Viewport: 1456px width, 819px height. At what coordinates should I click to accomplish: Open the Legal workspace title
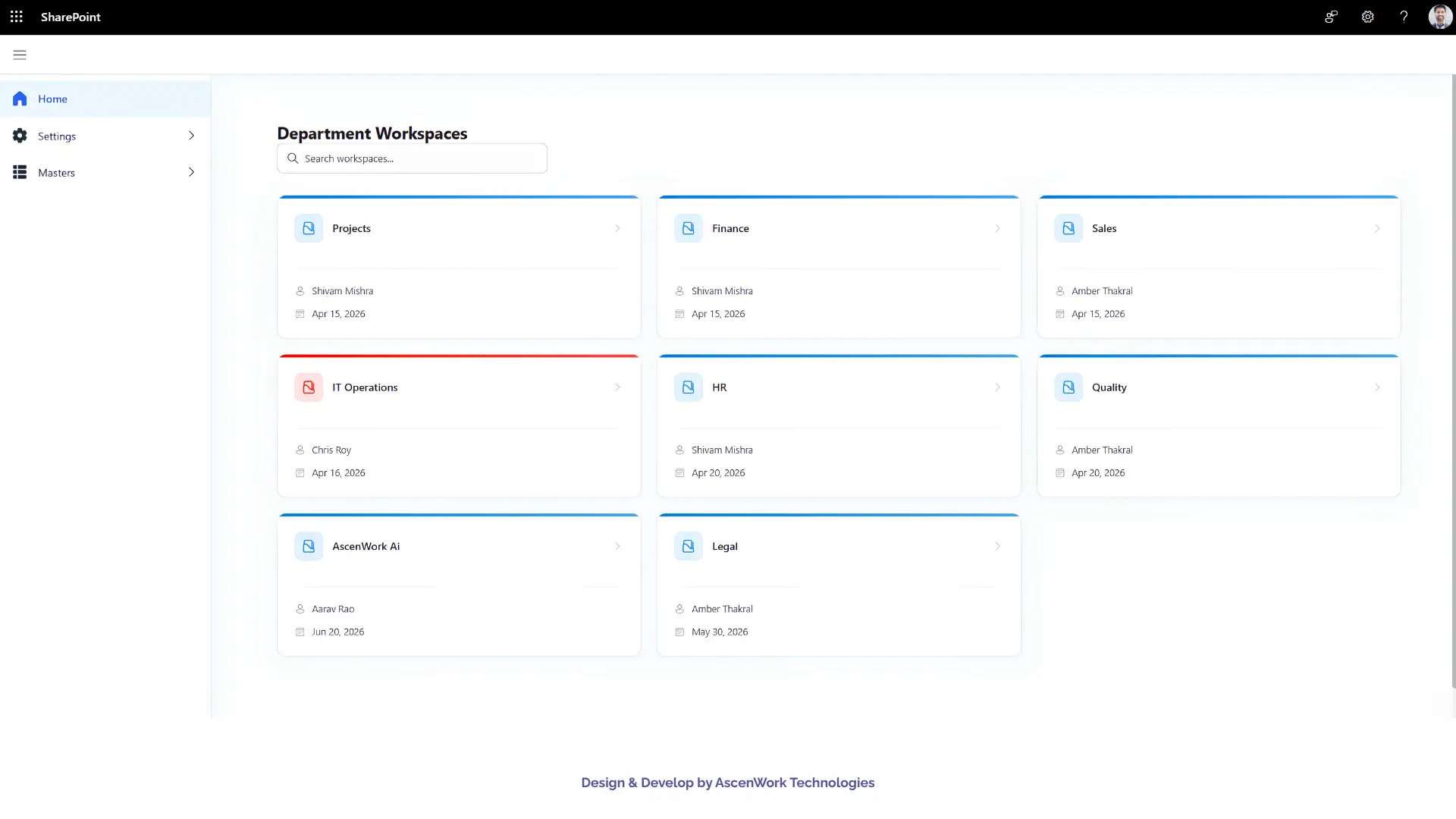click(x=725, y=546)
